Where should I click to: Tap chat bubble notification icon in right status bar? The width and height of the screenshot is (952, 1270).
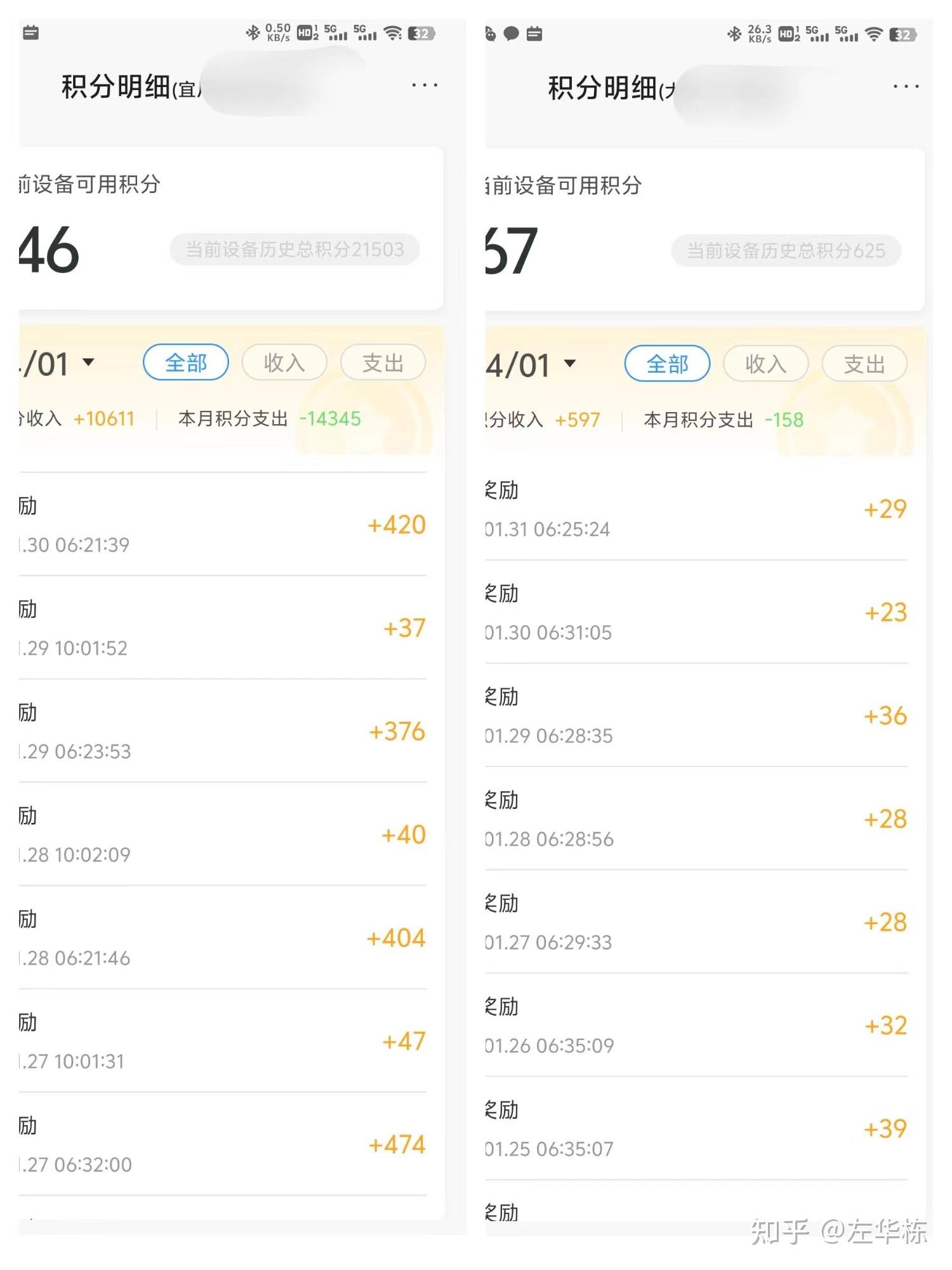[x=512, y=34]
